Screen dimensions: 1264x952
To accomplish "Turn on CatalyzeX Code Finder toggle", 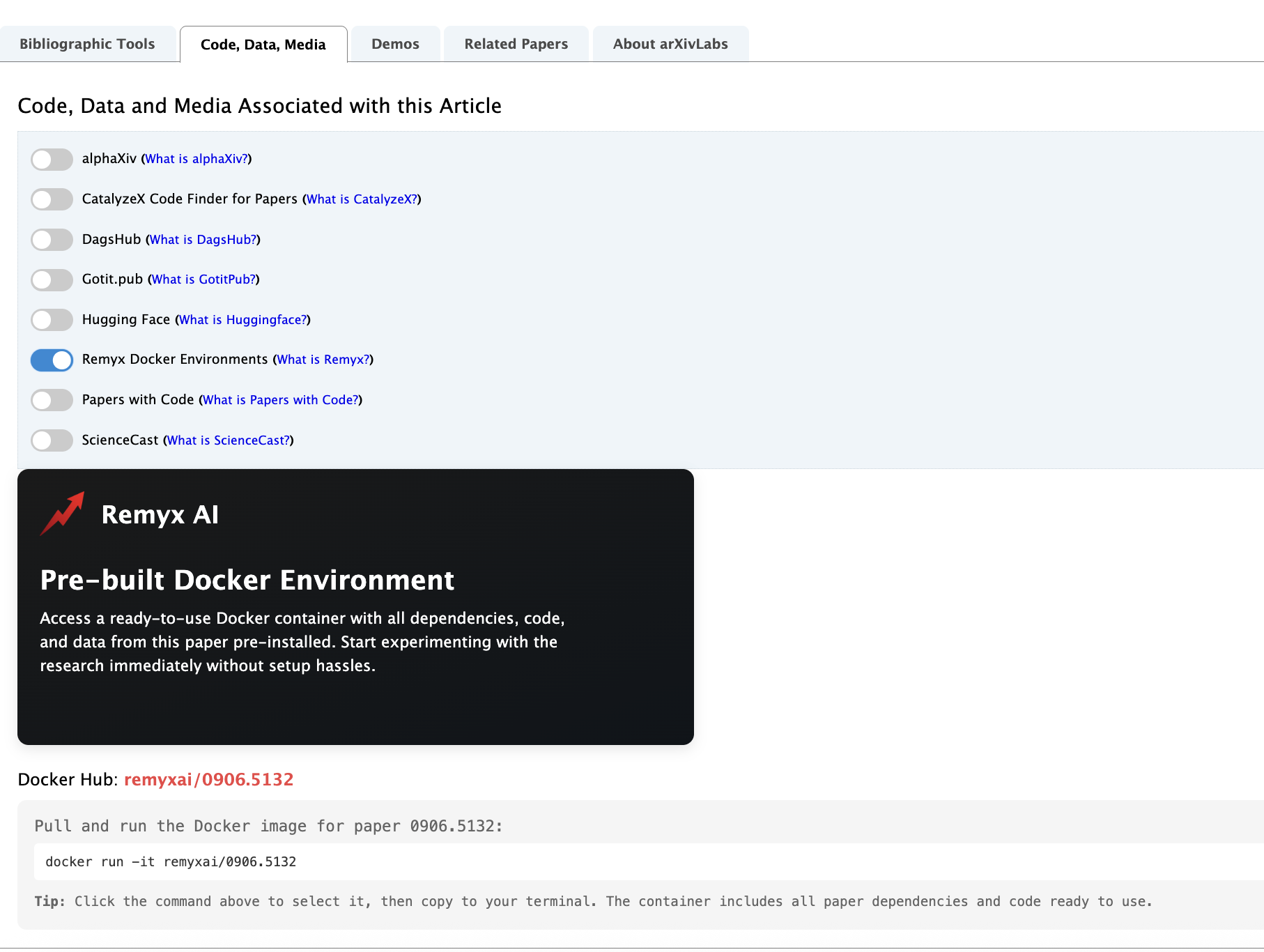I will [52, 199].
